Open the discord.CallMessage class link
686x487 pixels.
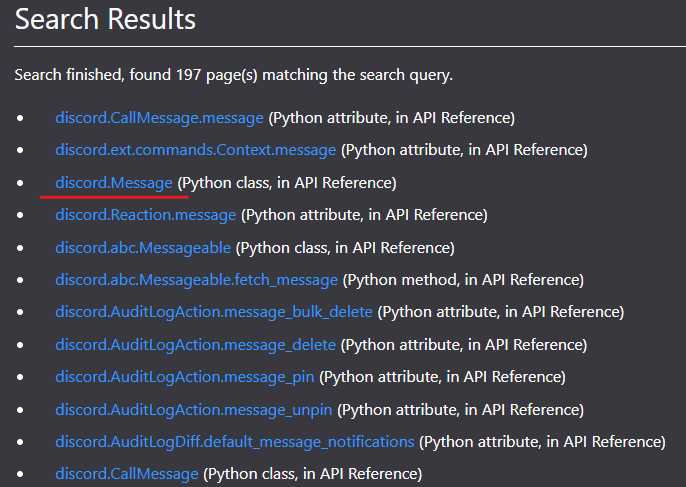pyautogui.click(x=127, y=474)
